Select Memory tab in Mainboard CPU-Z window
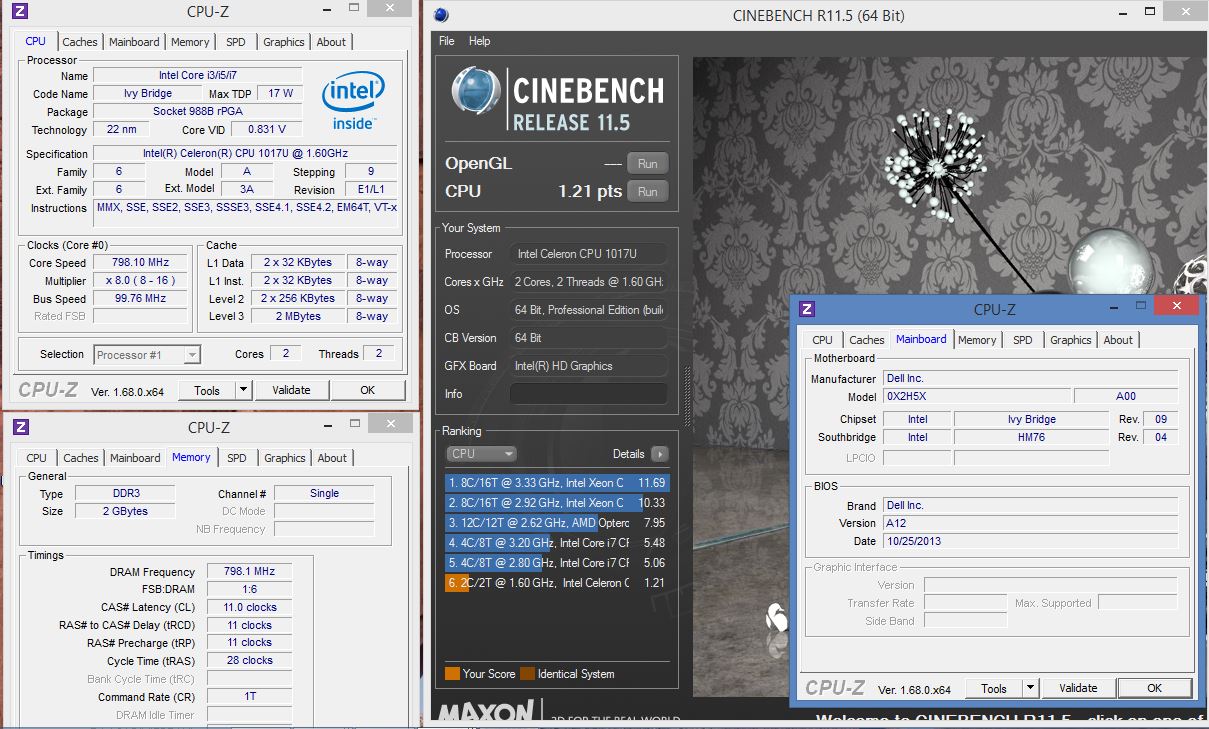This screenshot has height=729, width=1209. [977, 340]
